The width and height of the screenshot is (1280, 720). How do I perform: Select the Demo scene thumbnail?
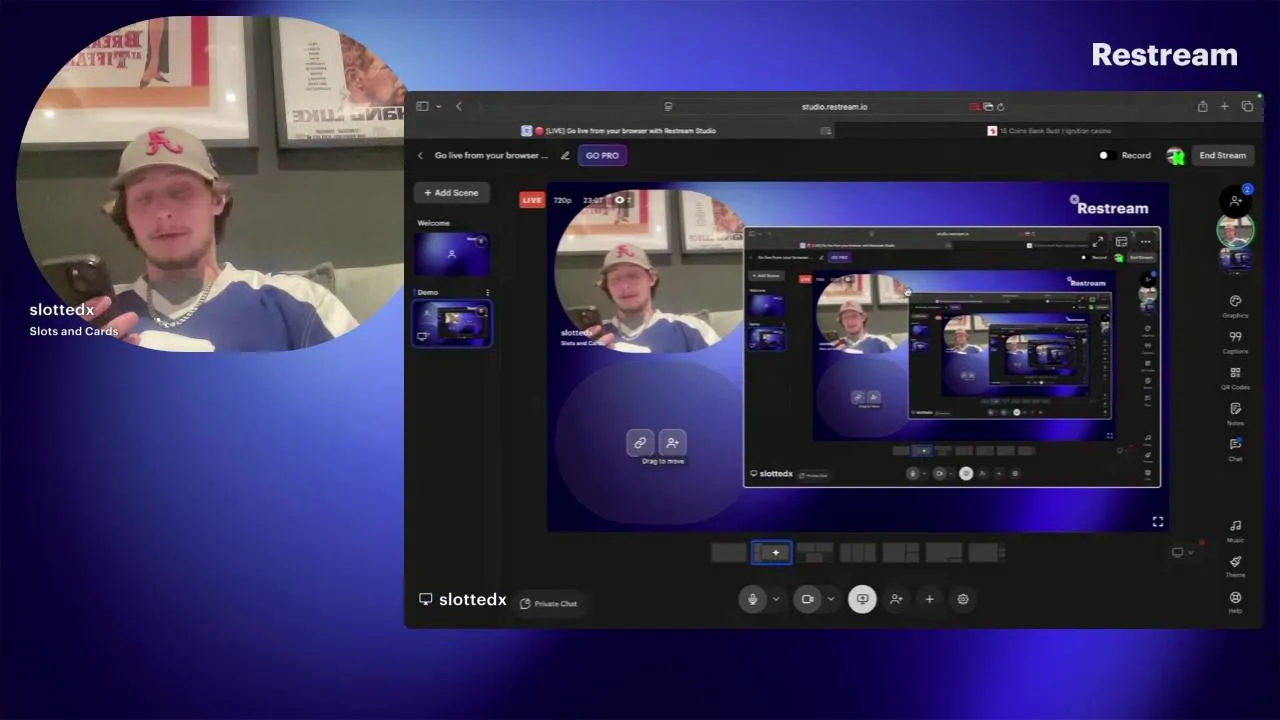point(452,324)
